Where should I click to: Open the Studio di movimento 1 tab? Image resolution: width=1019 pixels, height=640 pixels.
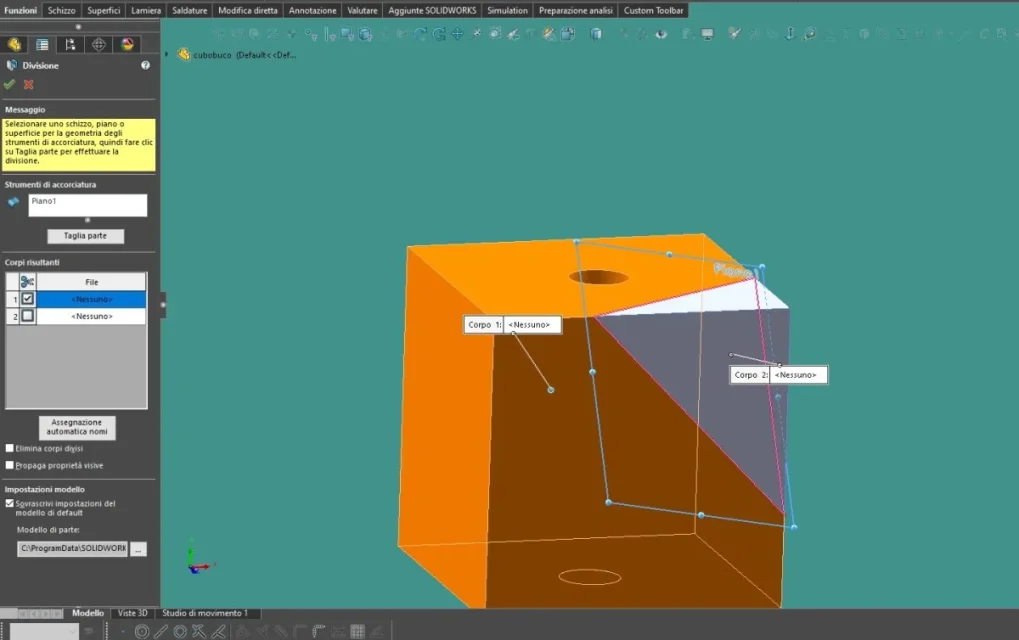coord(205,613)
